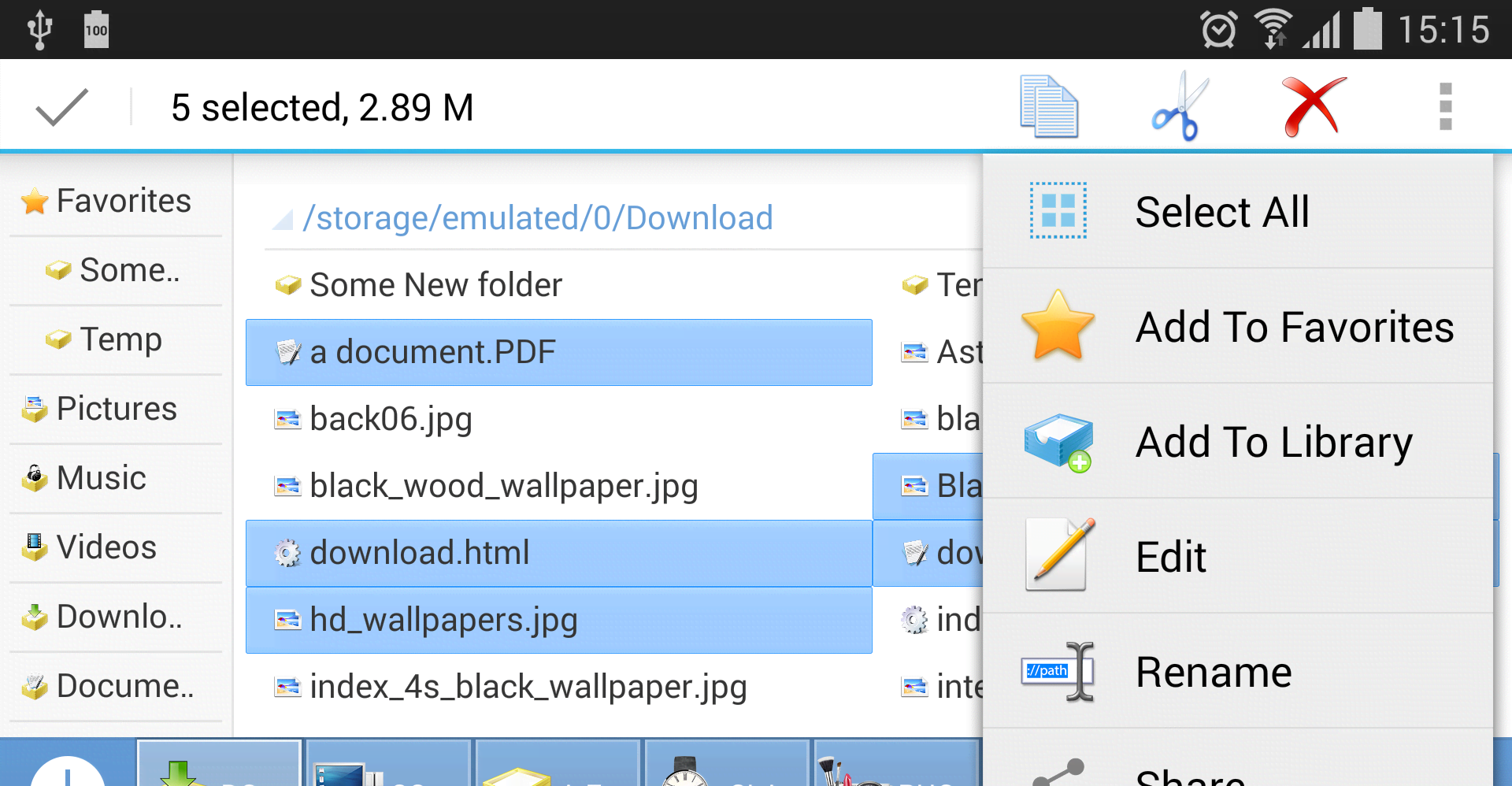This screenshot has height=786, width=1512.
Task: Tap the alarm clock status icon
Action: 1218,30
